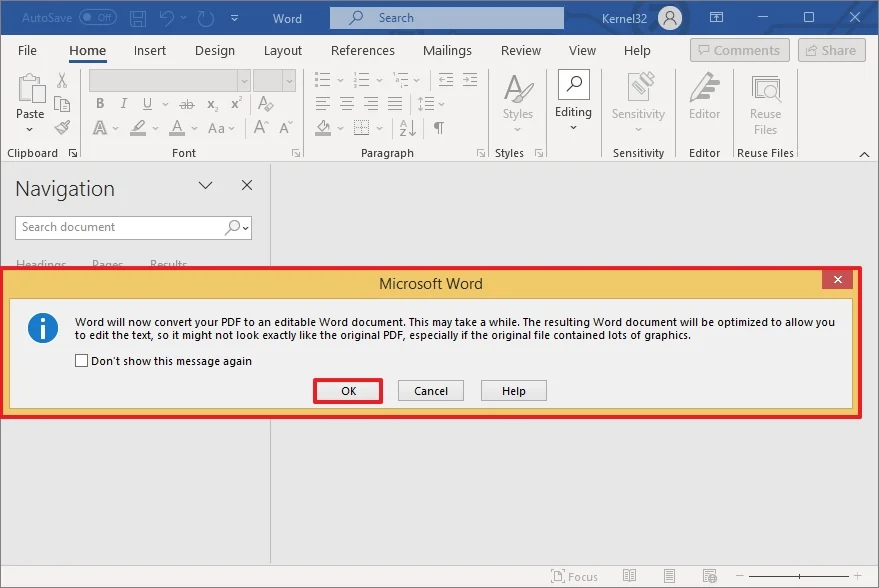Toggle Show/Hide paragraph marks

tap(439, 128)
